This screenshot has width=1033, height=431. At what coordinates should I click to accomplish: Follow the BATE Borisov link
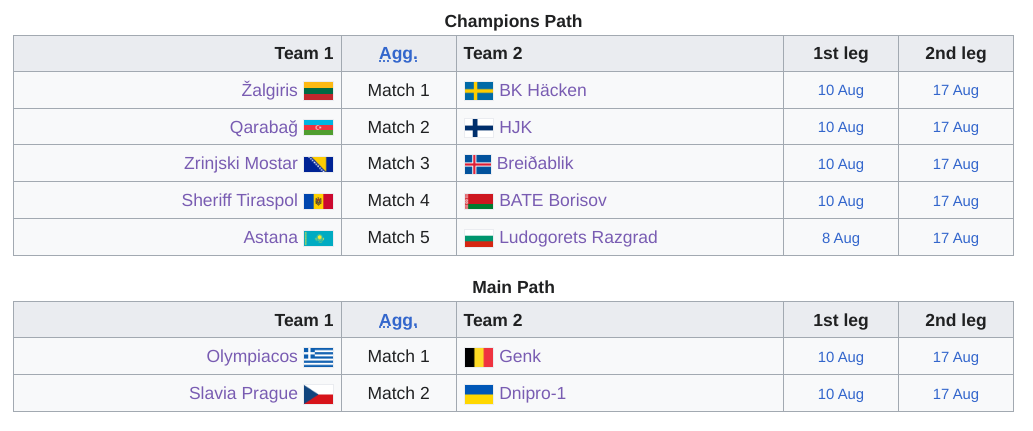(x=553, y=200)
